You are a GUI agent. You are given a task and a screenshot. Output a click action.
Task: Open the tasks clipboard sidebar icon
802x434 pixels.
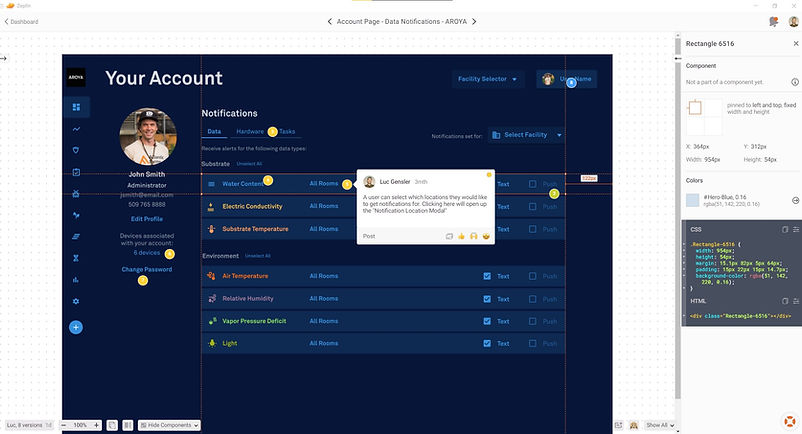pos(76,172)
